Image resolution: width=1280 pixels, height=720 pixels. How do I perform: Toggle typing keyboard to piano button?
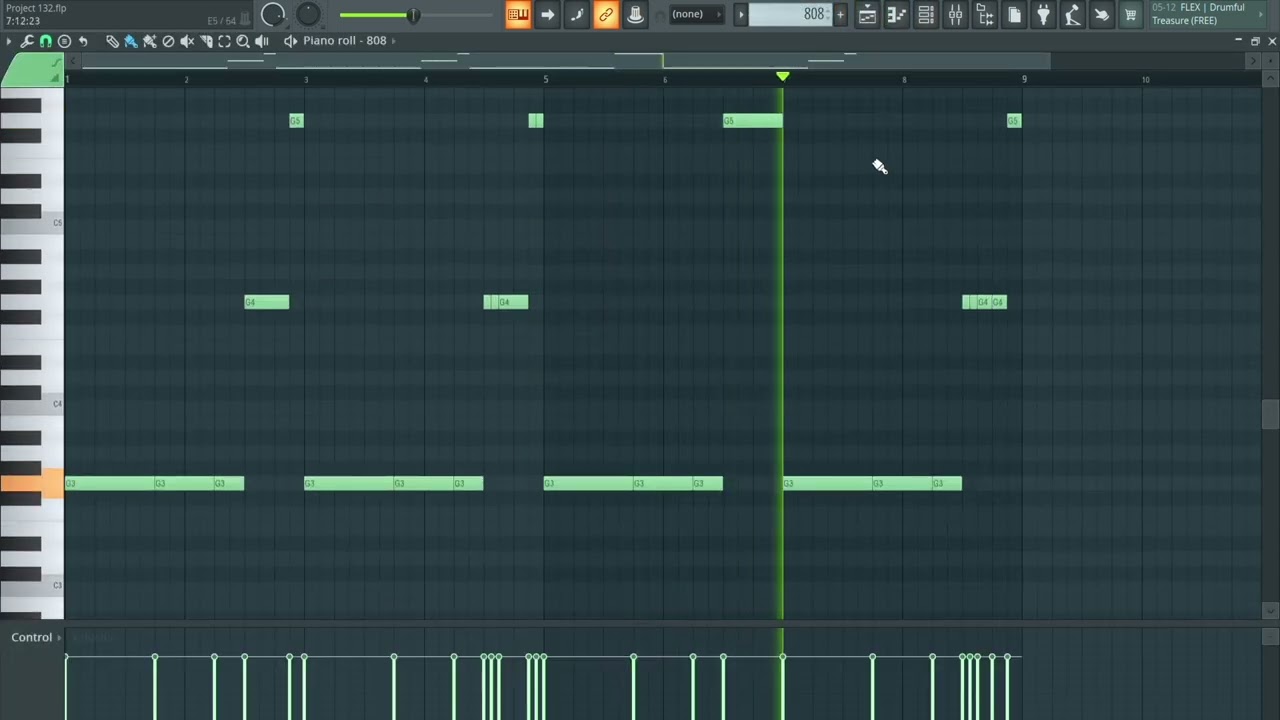pos(518,14)
